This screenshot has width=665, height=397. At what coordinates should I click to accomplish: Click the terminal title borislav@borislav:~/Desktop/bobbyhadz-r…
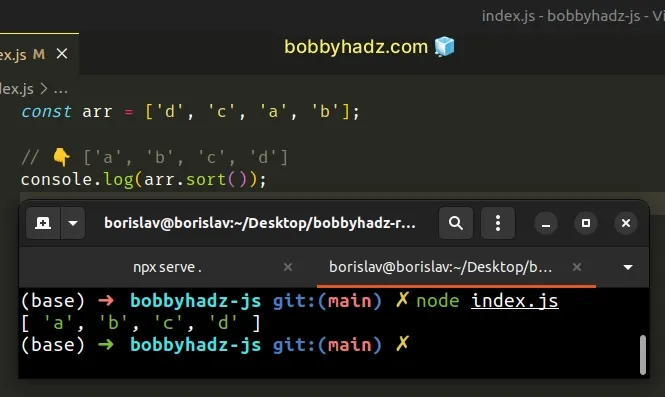(x=260, y=223)
